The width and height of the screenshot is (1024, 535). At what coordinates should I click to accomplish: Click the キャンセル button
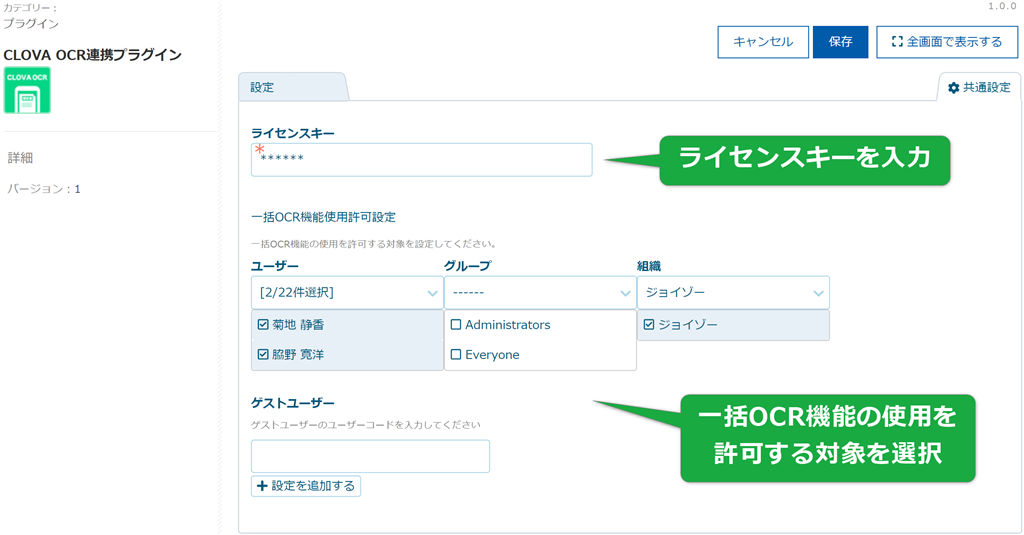click(x=763, y=42)
